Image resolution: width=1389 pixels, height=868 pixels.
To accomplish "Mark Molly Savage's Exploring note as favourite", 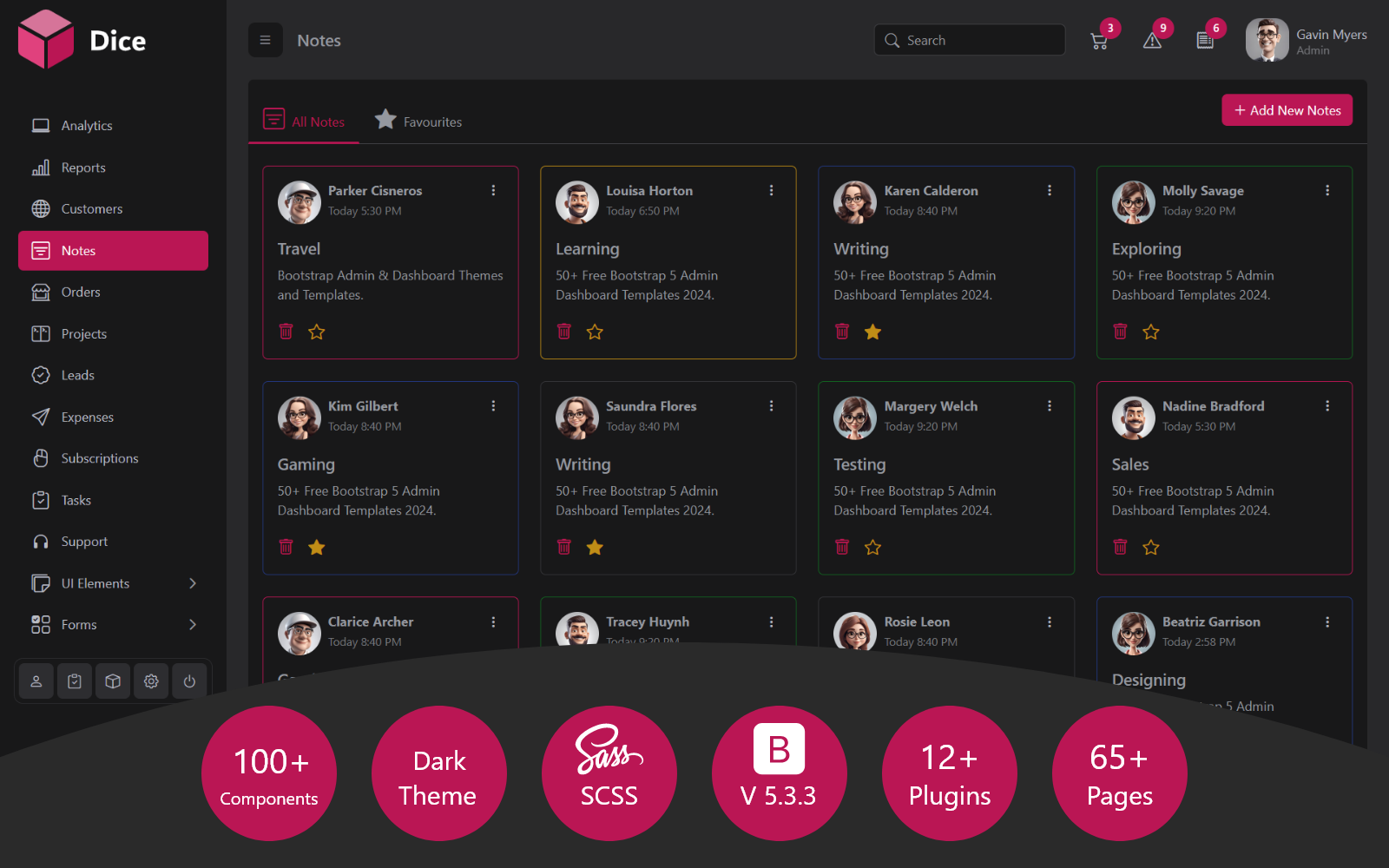I will pyautogui.click(x=1150, y=331).
